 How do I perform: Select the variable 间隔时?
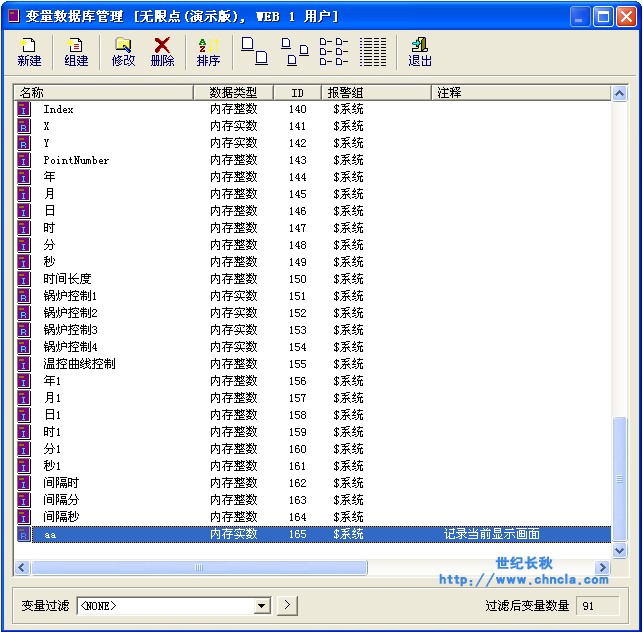61,483
